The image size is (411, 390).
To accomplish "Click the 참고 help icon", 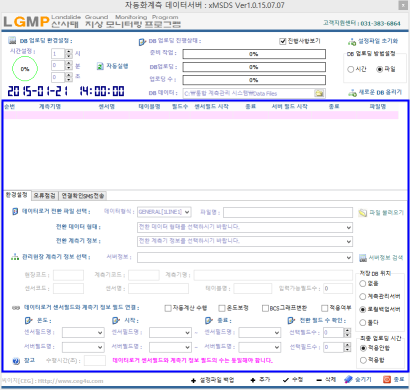I will coord(16,361).
